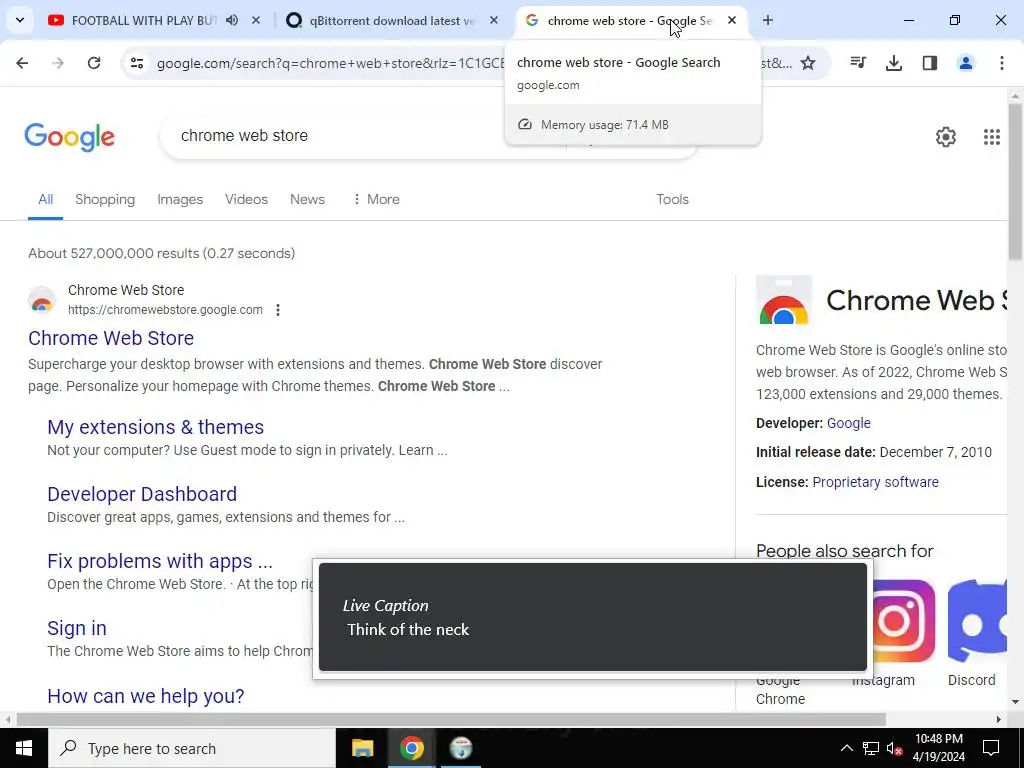Close the FOOTBALL WITH PLAY BUTTON tab
Viewport: 1024px width, 768px height.
[x=256, y=20]
